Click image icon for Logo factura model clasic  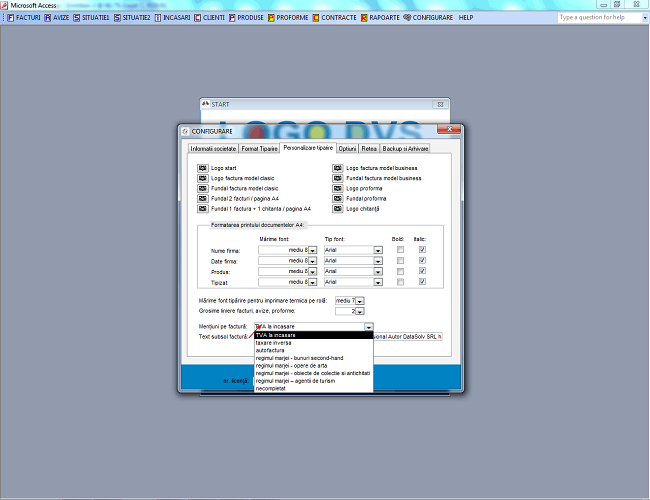click(203, 178)
